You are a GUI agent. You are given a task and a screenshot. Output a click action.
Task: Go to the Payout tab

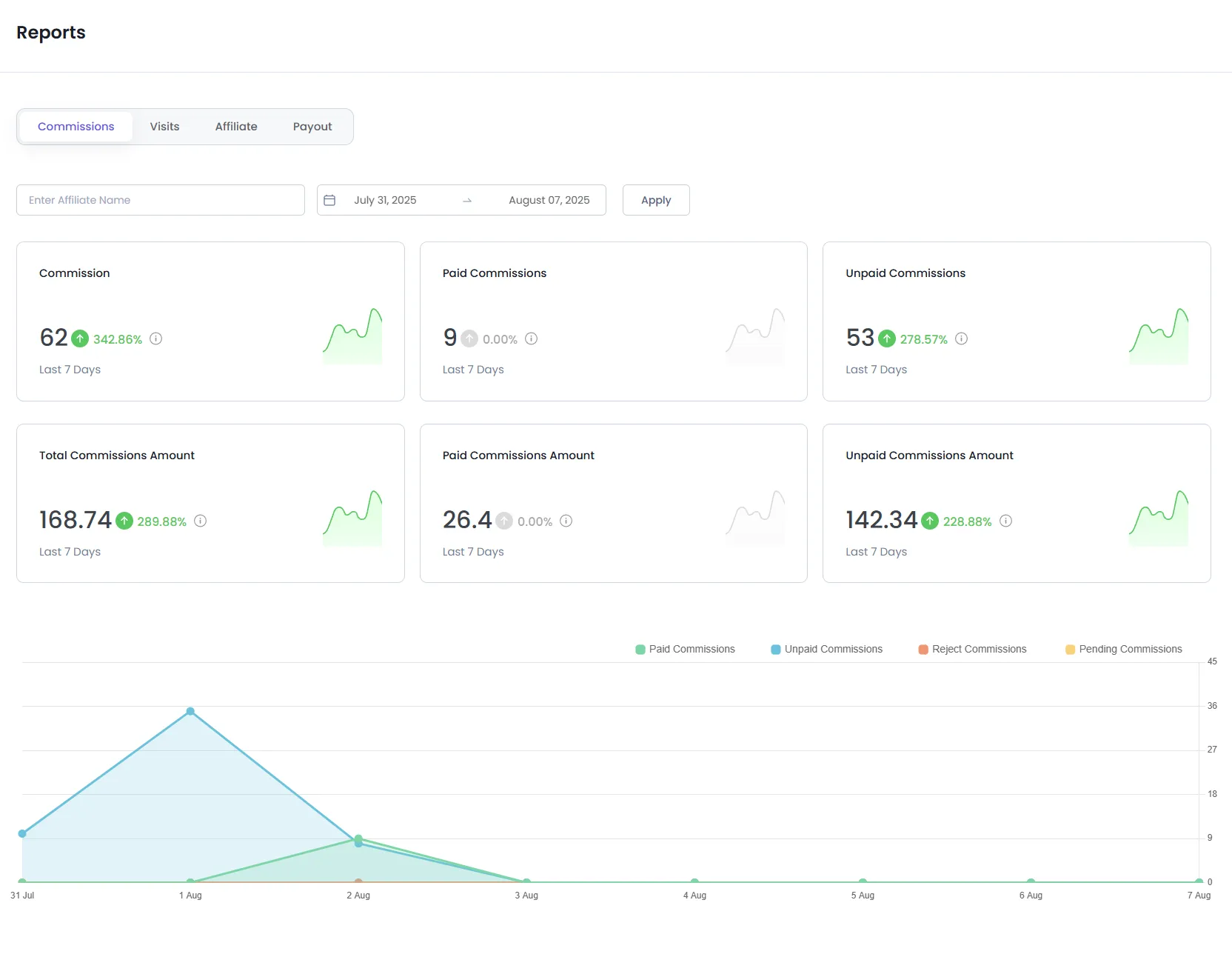click(312, 127)
